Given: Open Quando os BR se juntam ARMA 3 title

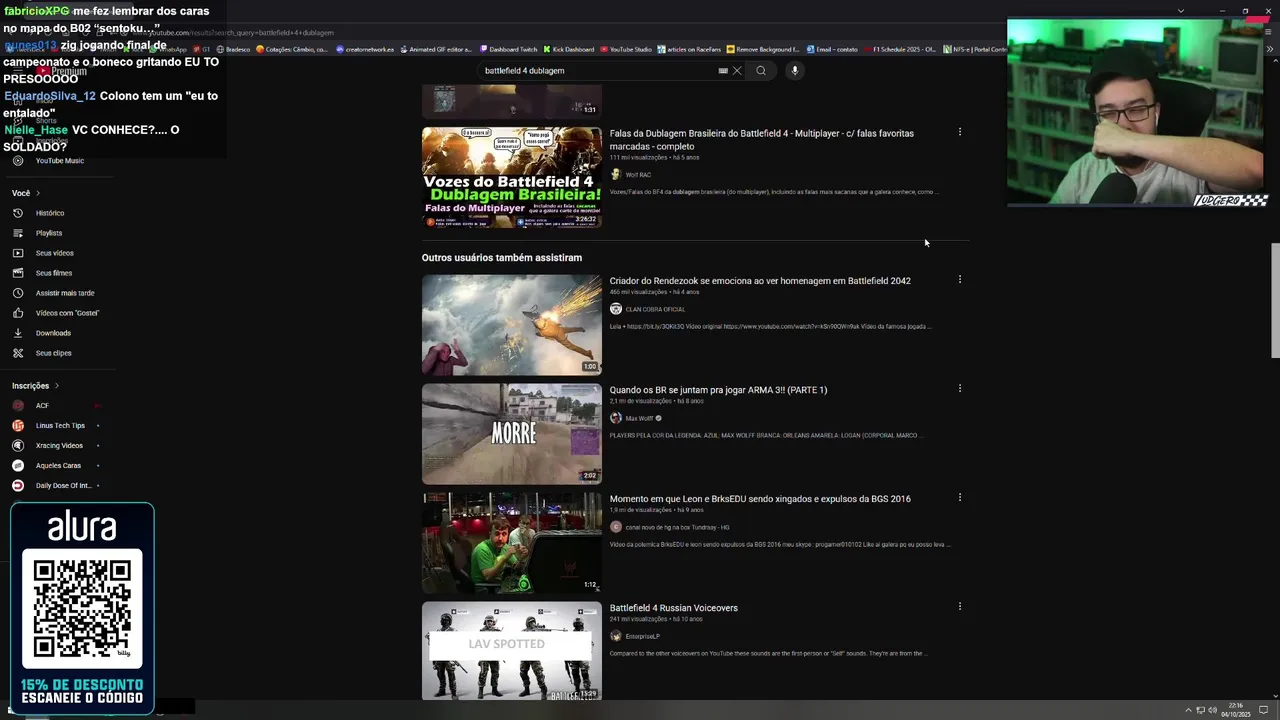Looking at the screenshot, I should click(718, 390).
